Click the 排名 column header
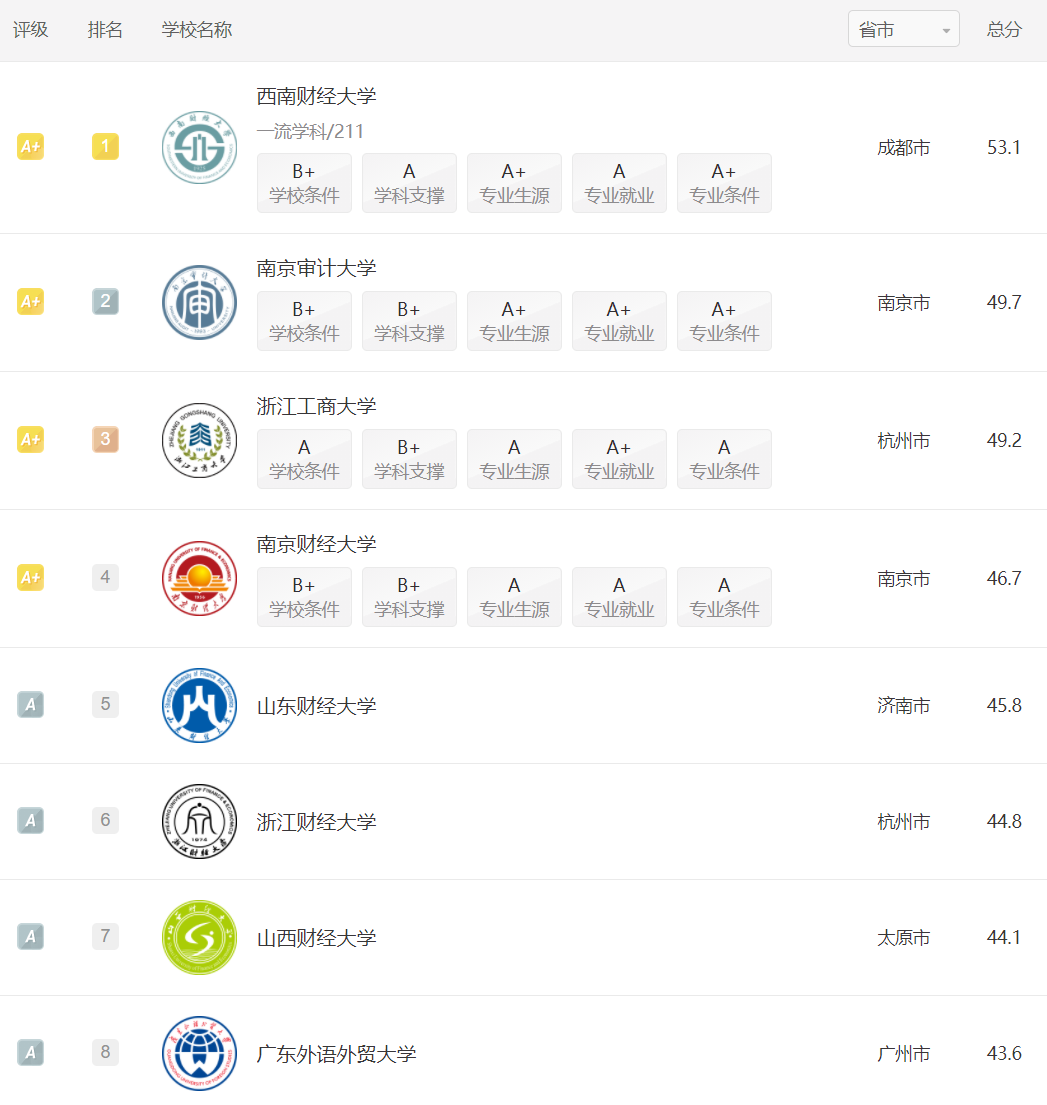This screenshot has width=1047, height=1105. click(105, 30)
